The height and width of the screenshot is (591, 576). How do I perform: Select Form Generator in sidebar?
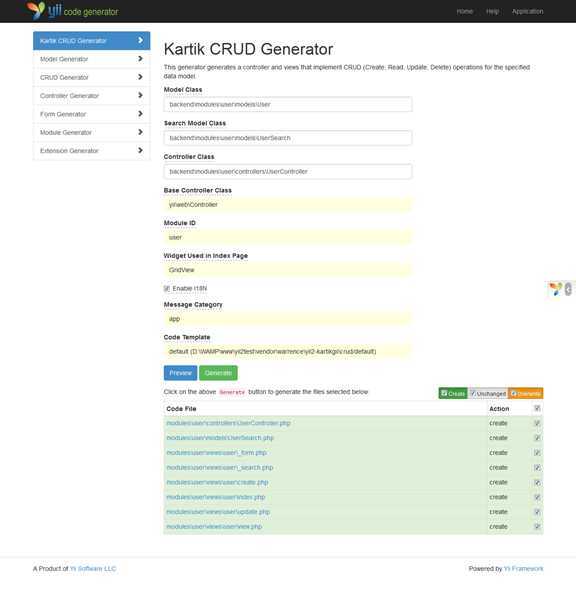pyautogui.click(x=92, y=114)
